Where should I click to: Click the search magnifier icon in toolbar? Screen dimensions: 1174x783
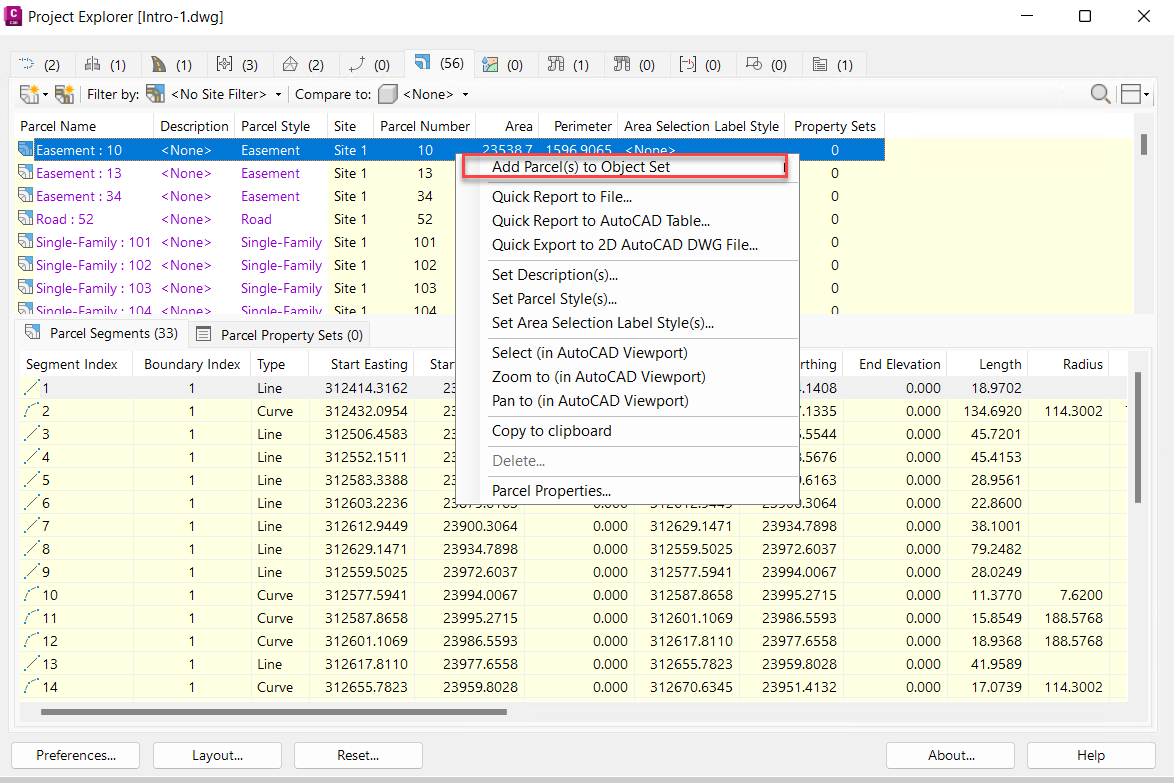tap(1100, 94)
